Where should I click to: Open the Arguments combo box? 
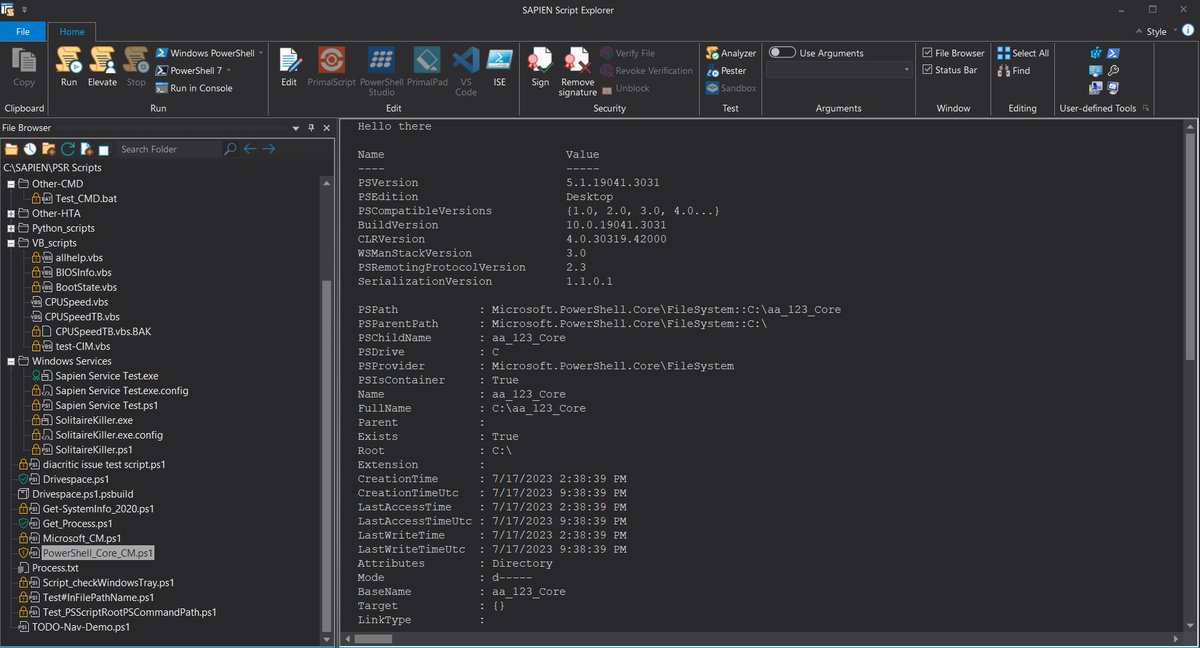click(x=839, y=70)
